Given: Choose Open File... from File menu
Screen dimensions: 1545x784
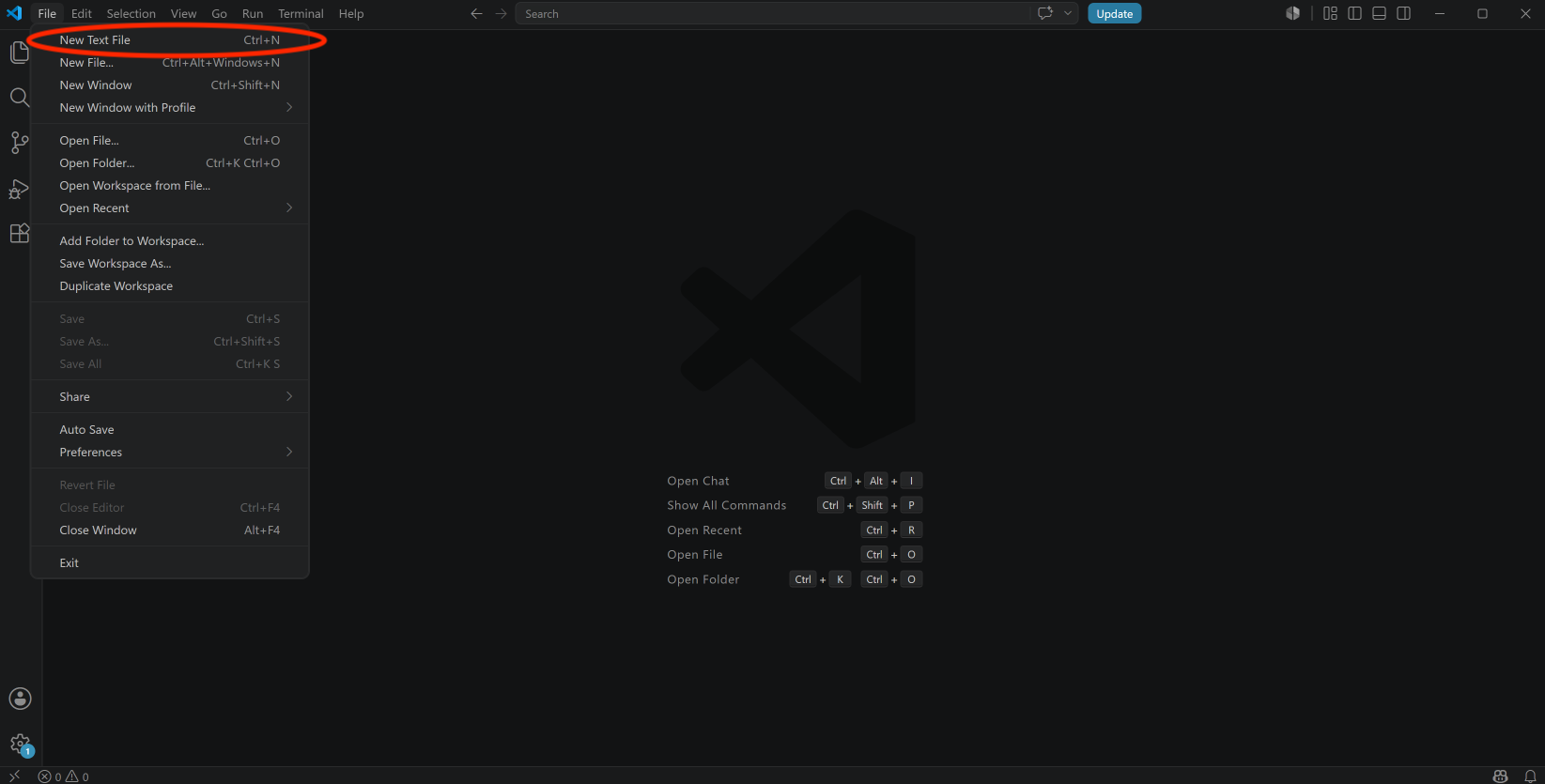Looking at the screenshot, I should tap(170, 141).
